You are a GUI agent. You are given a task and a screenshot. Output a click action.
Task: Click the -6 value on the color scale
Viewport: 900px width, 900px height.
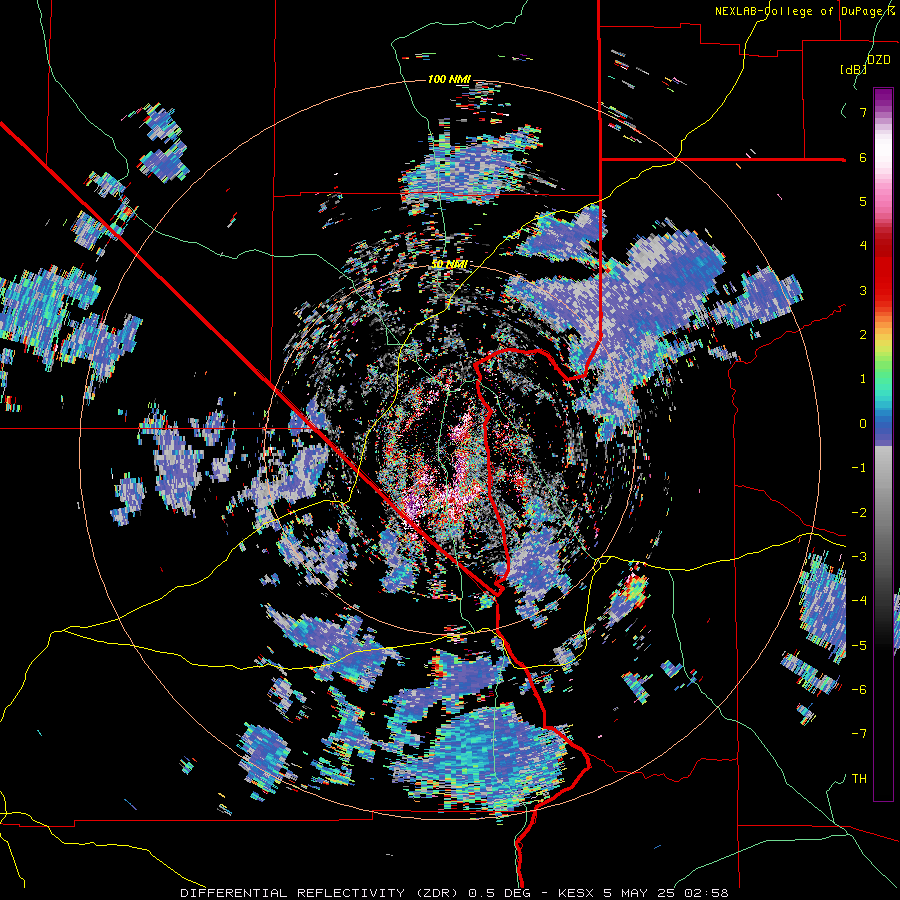[x=859, y=689]
